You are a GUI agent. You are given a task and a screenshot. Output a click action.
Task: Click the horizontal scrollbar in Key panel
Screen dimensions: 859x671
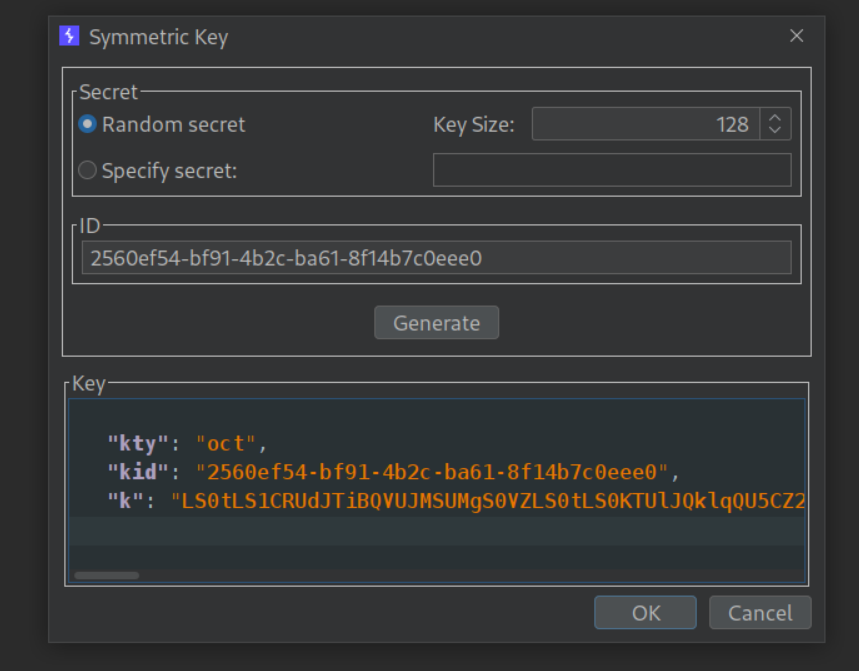click(107, 575)
